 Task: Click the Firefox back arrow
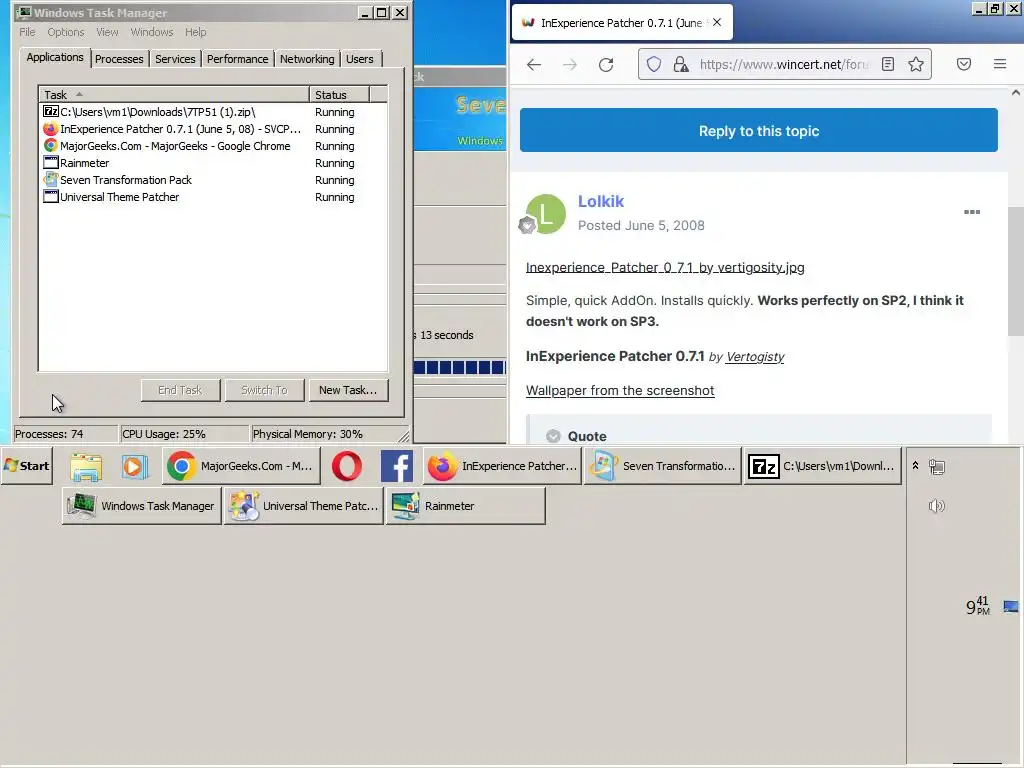pos(534,64)
